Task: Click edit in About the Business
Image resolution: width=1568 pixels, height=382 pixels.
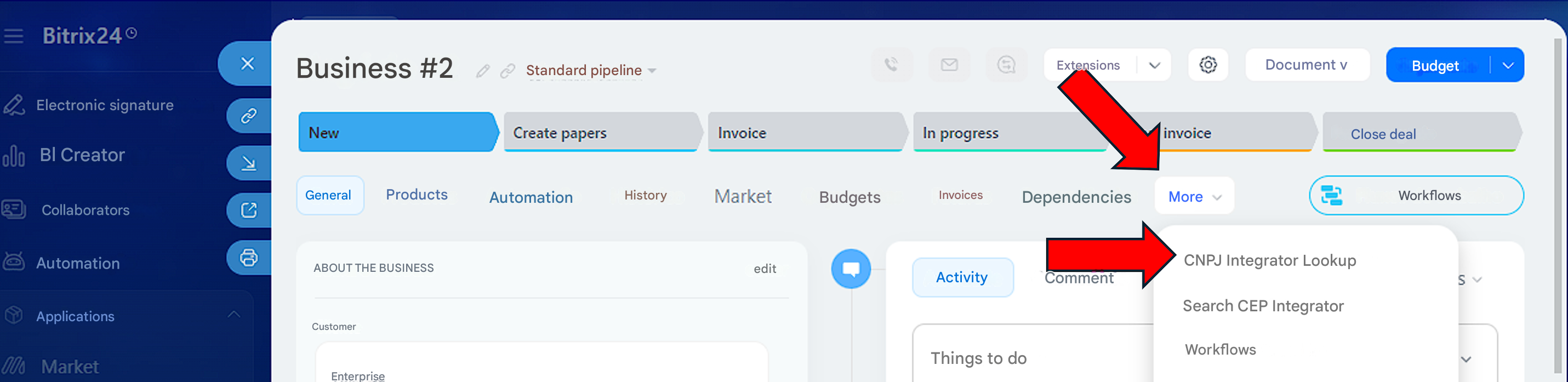Action: [765, 269]
